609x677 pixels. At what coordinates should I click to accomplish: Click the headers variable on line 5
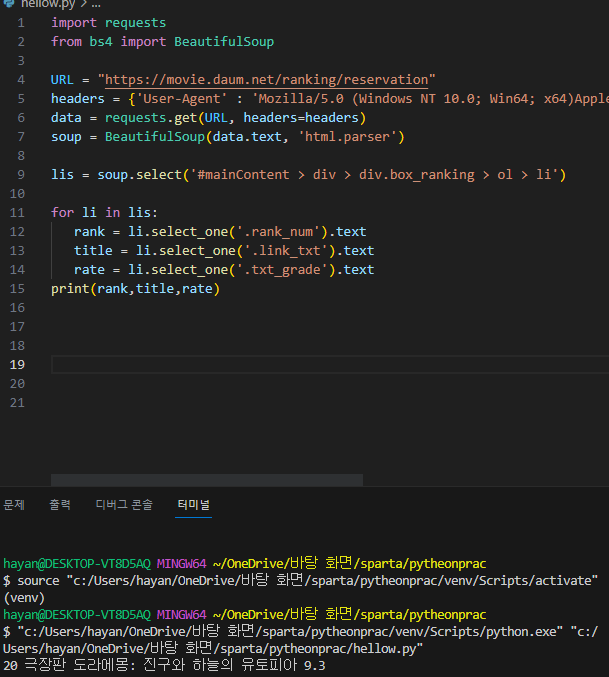(x=78, y=99)
